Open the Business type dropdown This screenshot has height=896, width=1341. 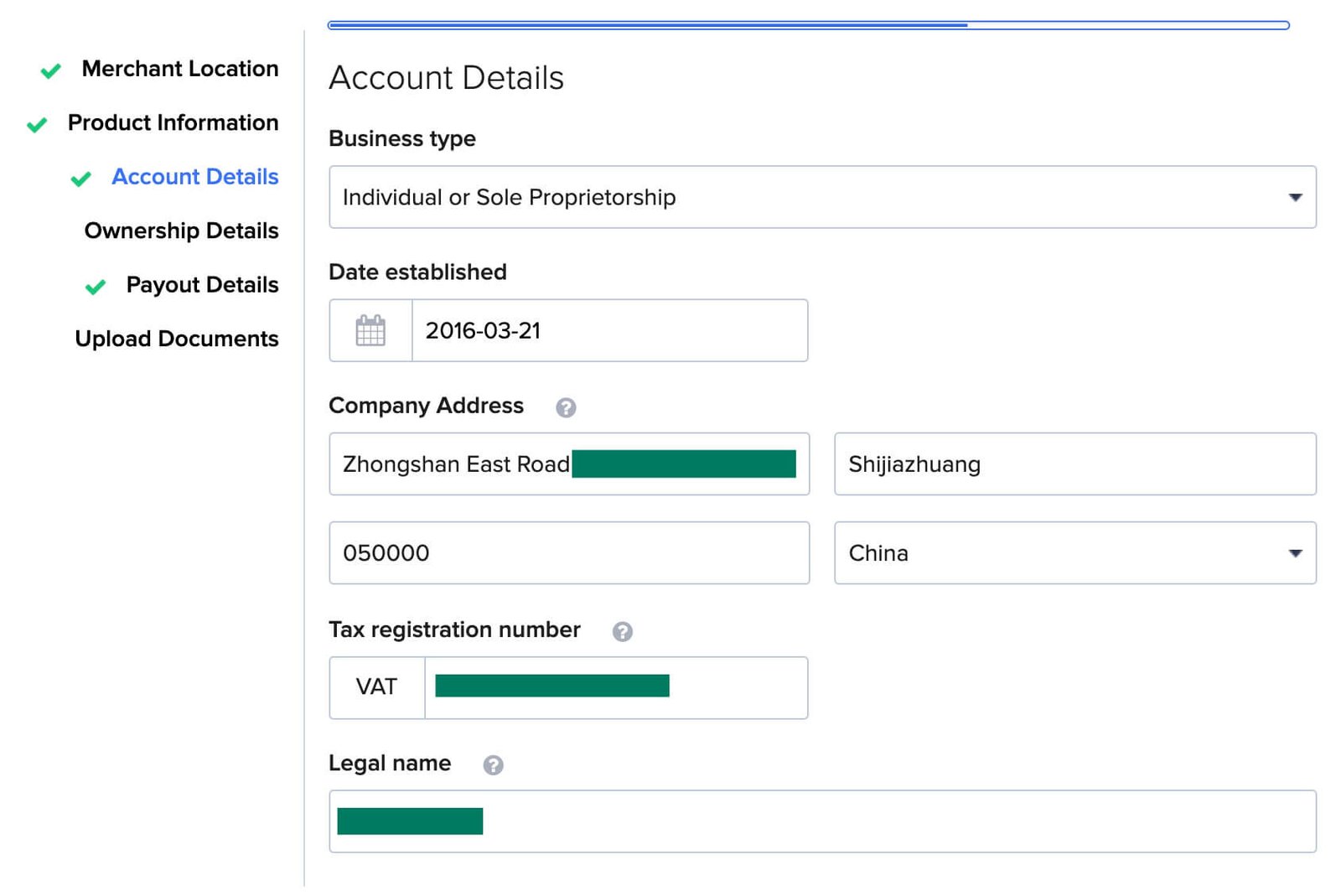pyautogui.click(x=821, y=198)
